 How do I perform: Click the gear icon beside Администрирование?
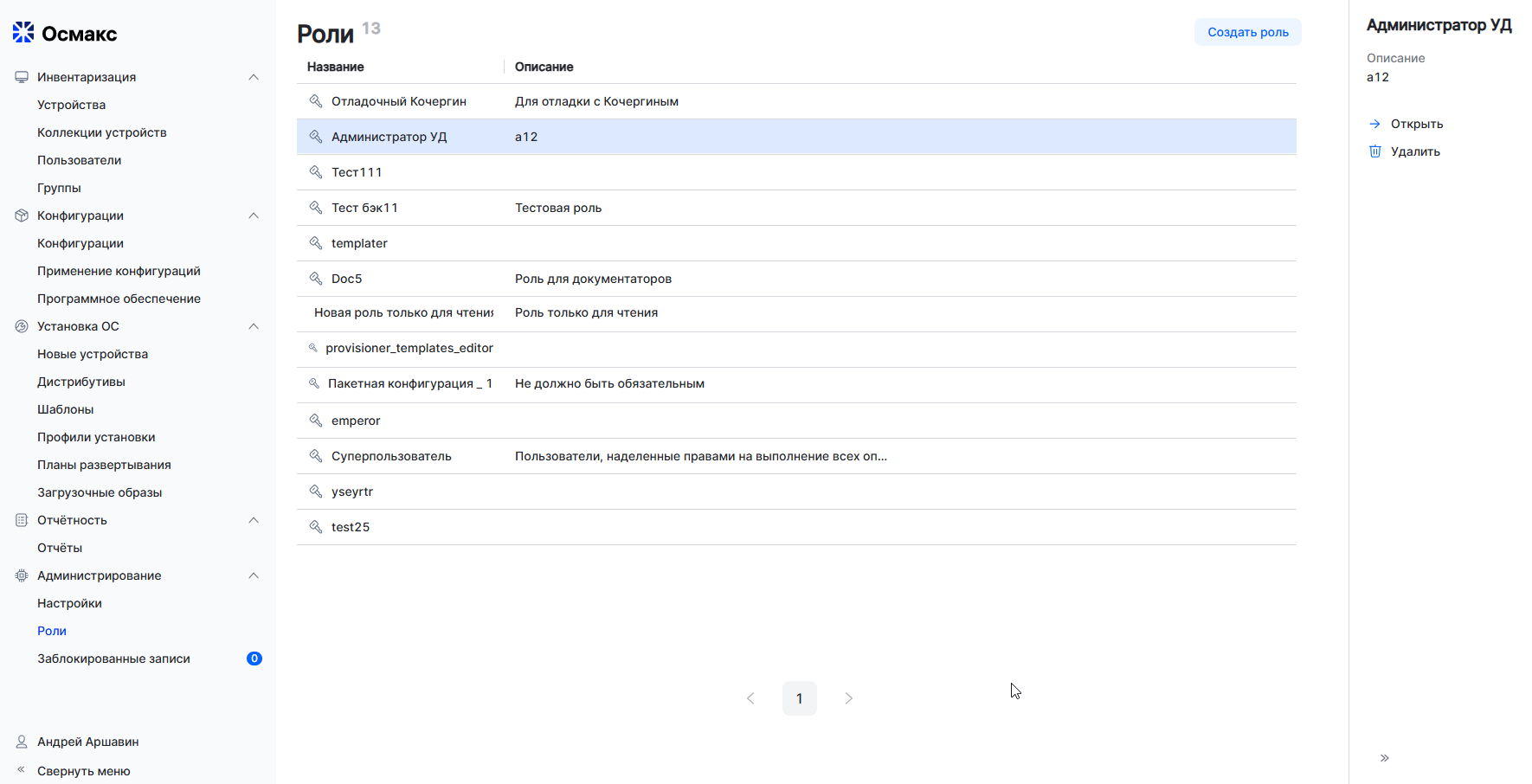point(22,575)
